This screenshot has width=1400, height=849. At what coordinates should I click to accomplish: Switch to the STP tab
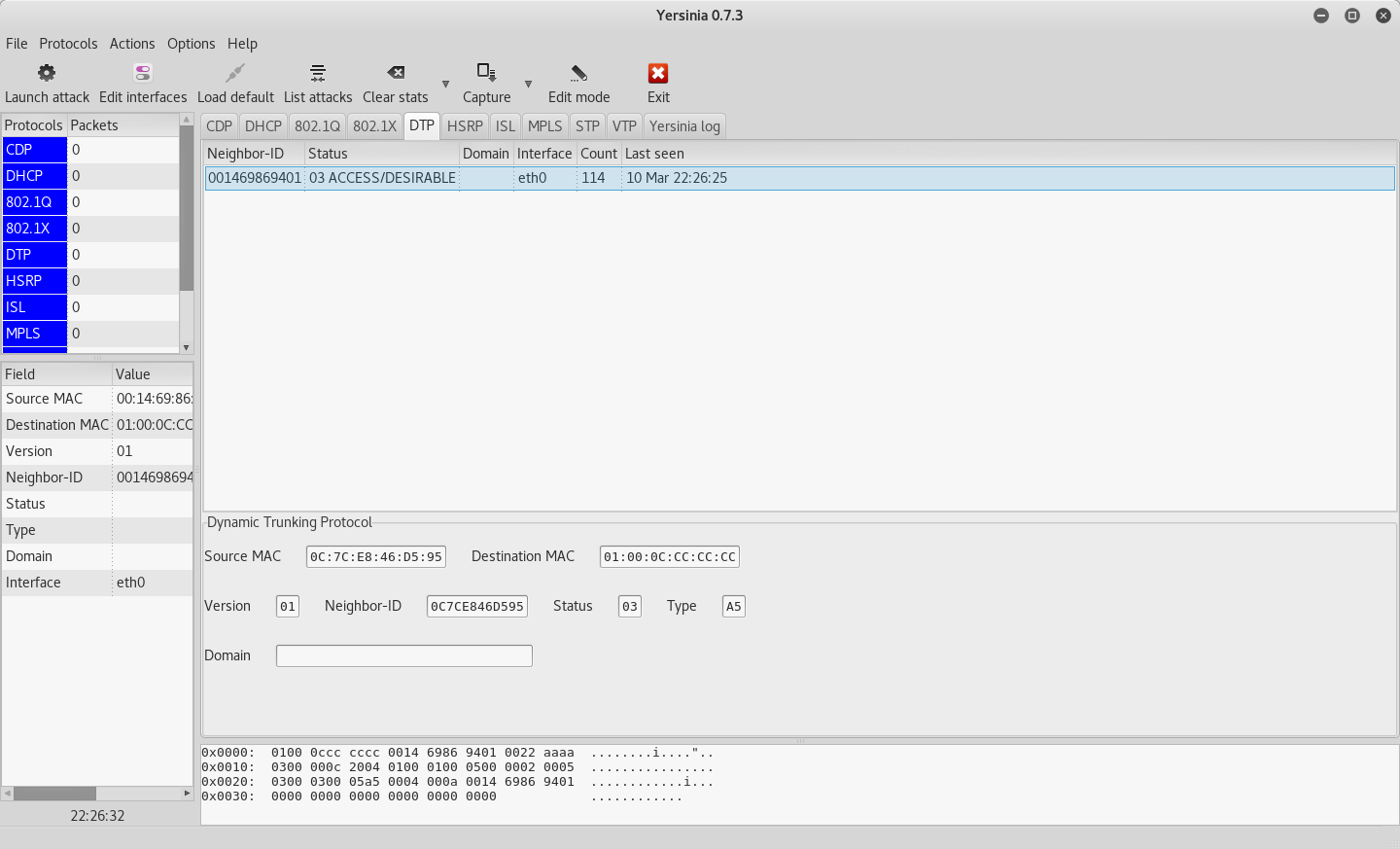coord(587,126)
